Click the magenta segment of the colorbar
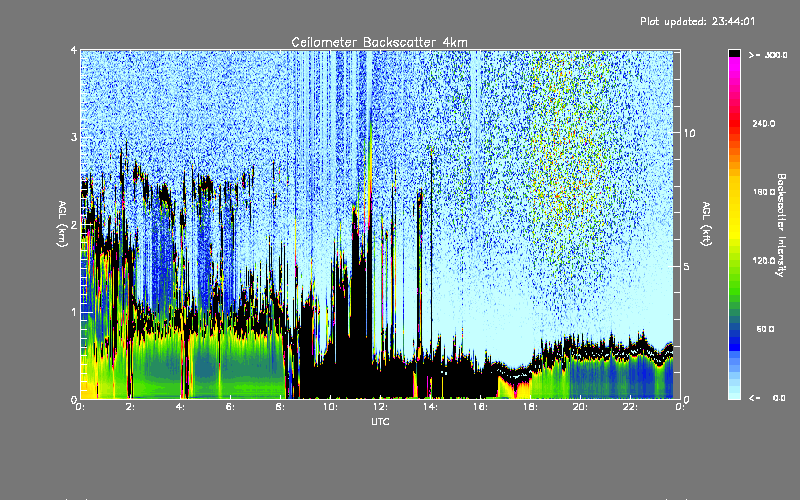 coord(734,66)
